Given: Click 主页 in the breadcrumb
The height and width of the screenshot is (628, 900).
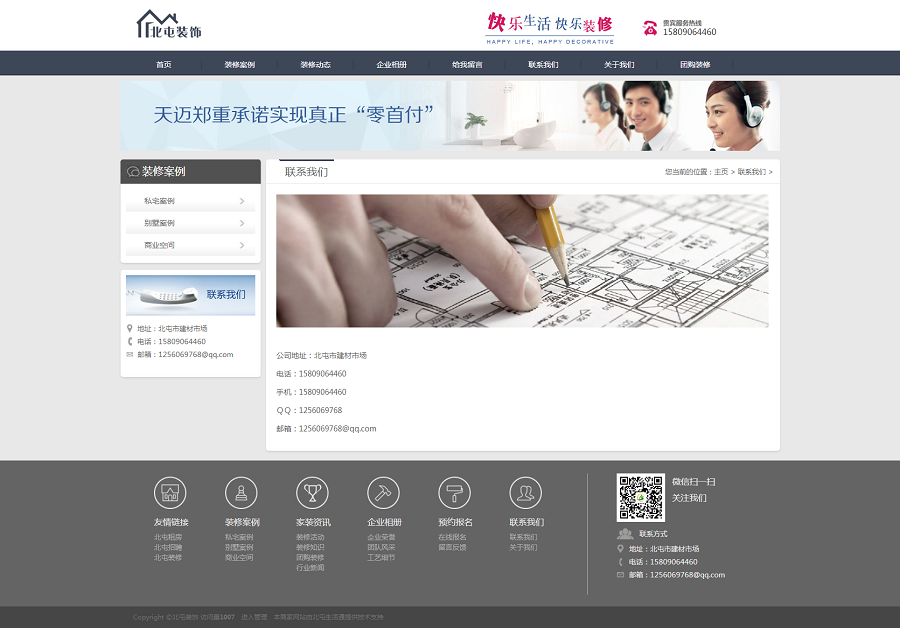Looking at the screenshot, I should 720,172.
